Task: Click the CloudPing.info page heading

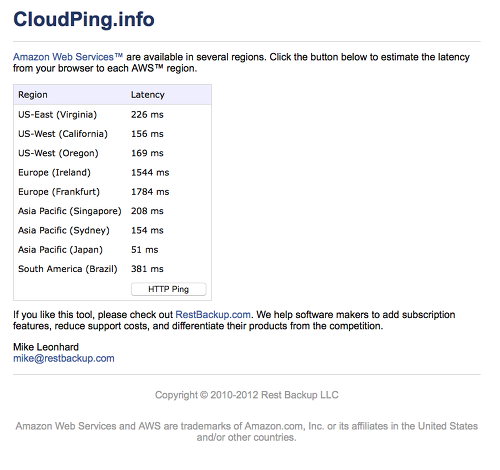Action: coord(84,19)
